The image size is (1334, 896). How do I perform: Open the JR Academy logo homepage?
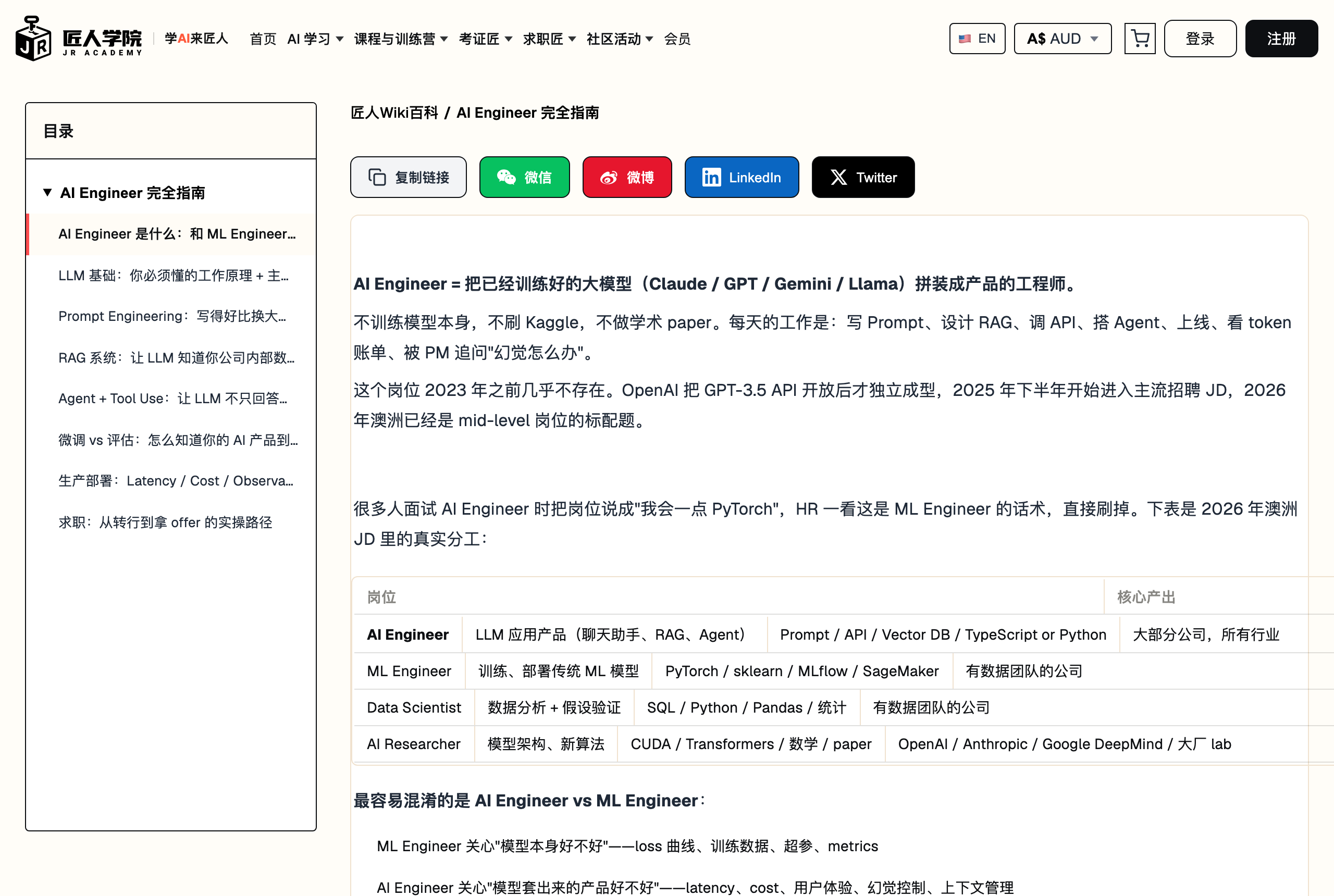tap(78, 38)
